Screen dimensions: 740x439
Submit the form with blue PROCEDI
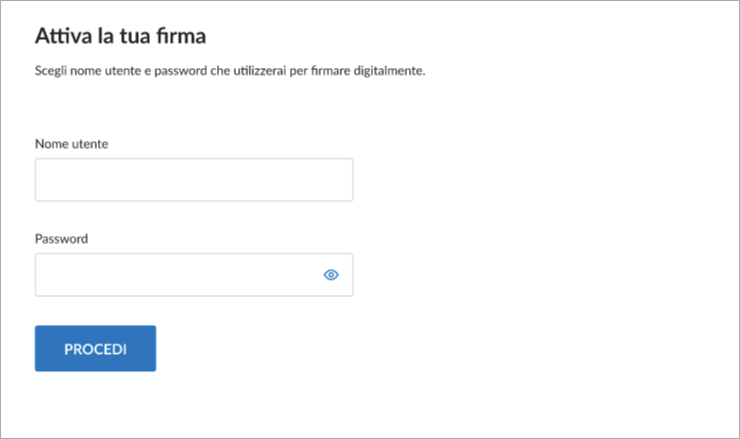tap(95, 348)
